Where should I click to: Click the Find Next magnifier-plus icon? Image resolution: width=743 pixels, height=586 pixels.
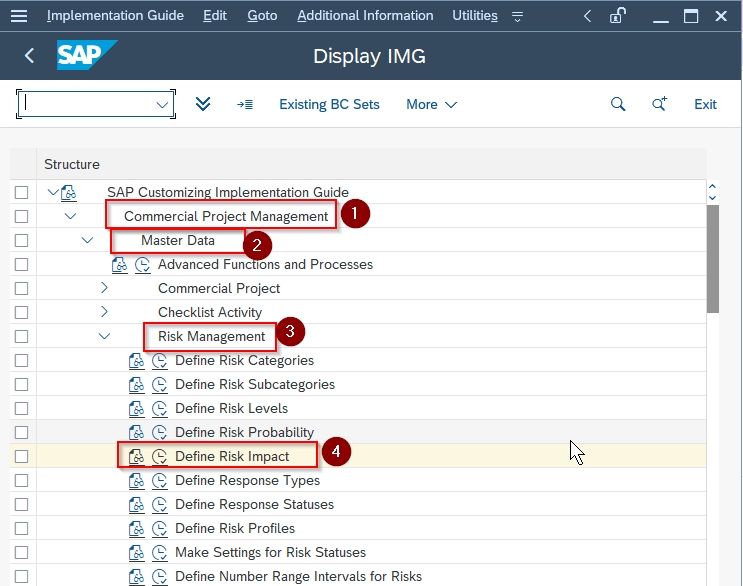pyautogui.click(x=659, y=104)
